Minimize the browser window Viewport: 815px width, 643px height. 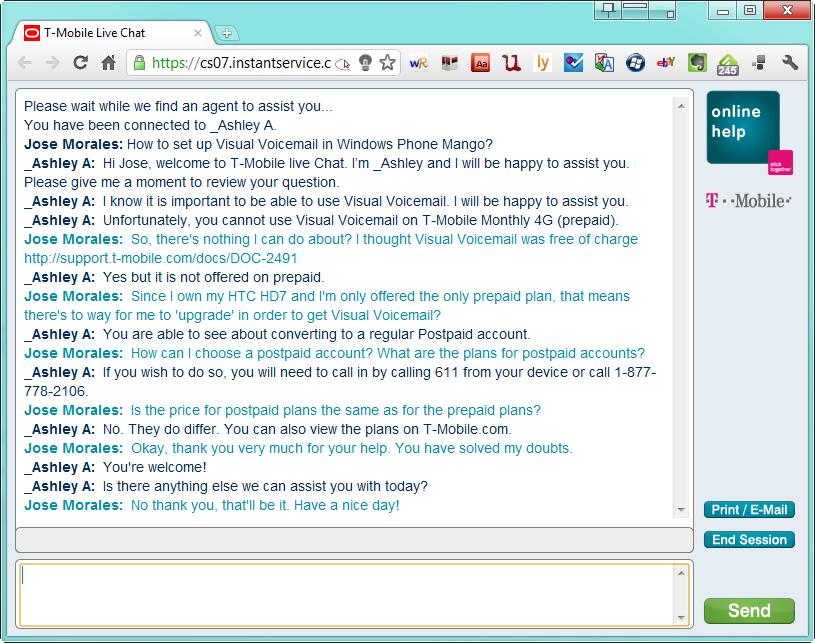(x=723, y=10)
